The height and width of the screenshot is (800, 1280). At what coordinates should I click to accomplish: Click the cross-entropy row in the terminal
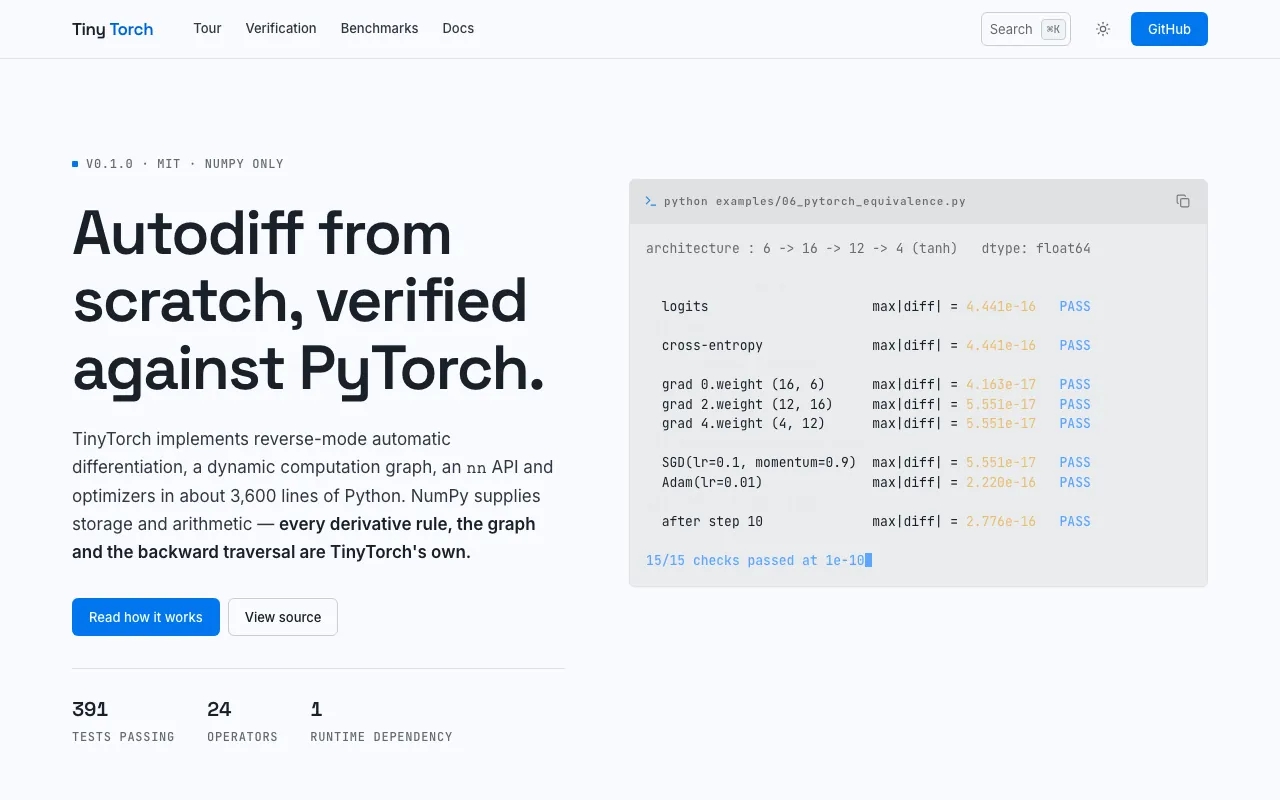(876, 345)
